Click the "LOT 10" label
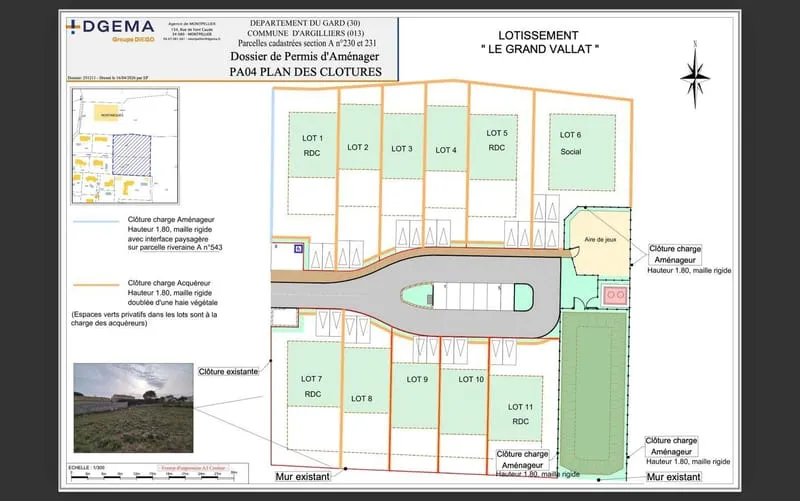This screenshot has height=501, width=800. pos(471,380)
